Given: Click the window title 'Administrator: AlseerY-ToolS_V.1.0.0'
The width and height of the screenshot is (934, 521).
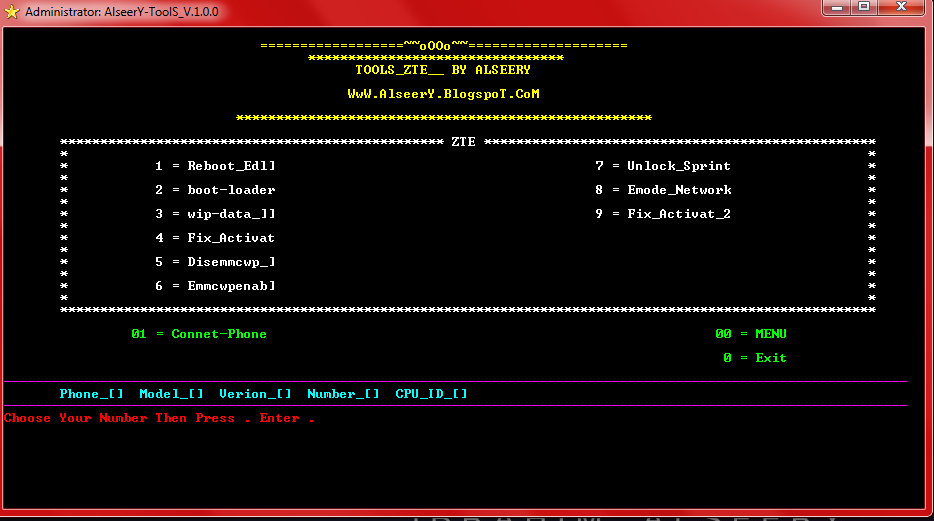Looking at the screenshot, I should tap(122, 12).
